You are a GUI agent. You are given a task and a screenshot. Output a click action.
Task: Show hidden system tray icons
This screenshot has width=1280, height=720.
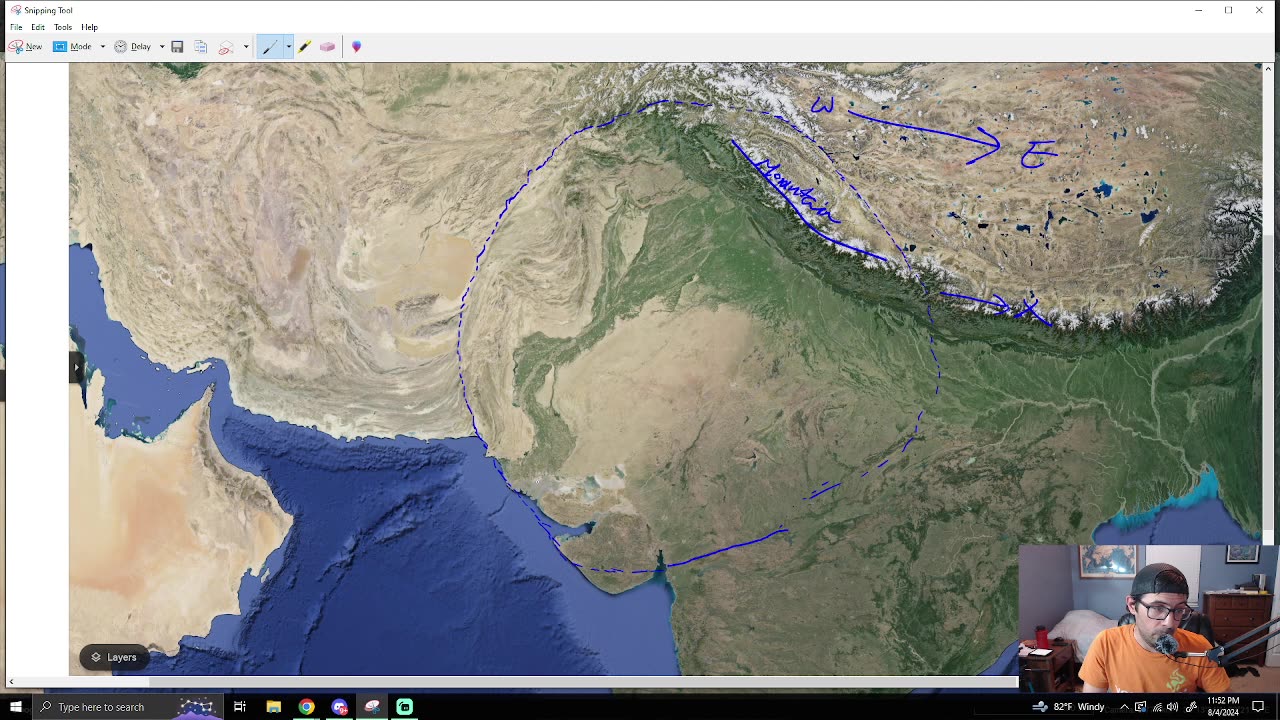(x=1124, y=707)
